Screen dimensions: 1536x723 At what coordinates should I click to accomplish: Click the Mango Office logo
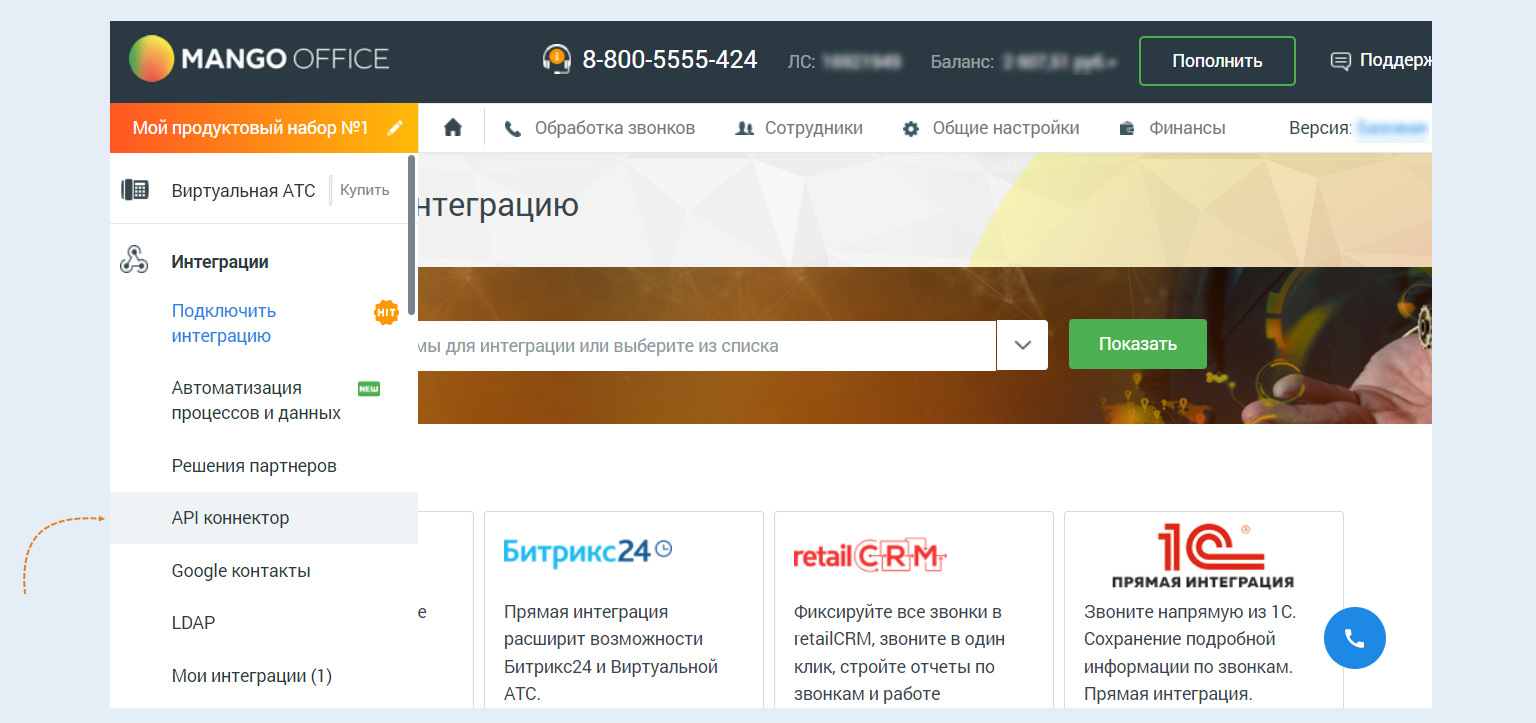tap(259, 59)
